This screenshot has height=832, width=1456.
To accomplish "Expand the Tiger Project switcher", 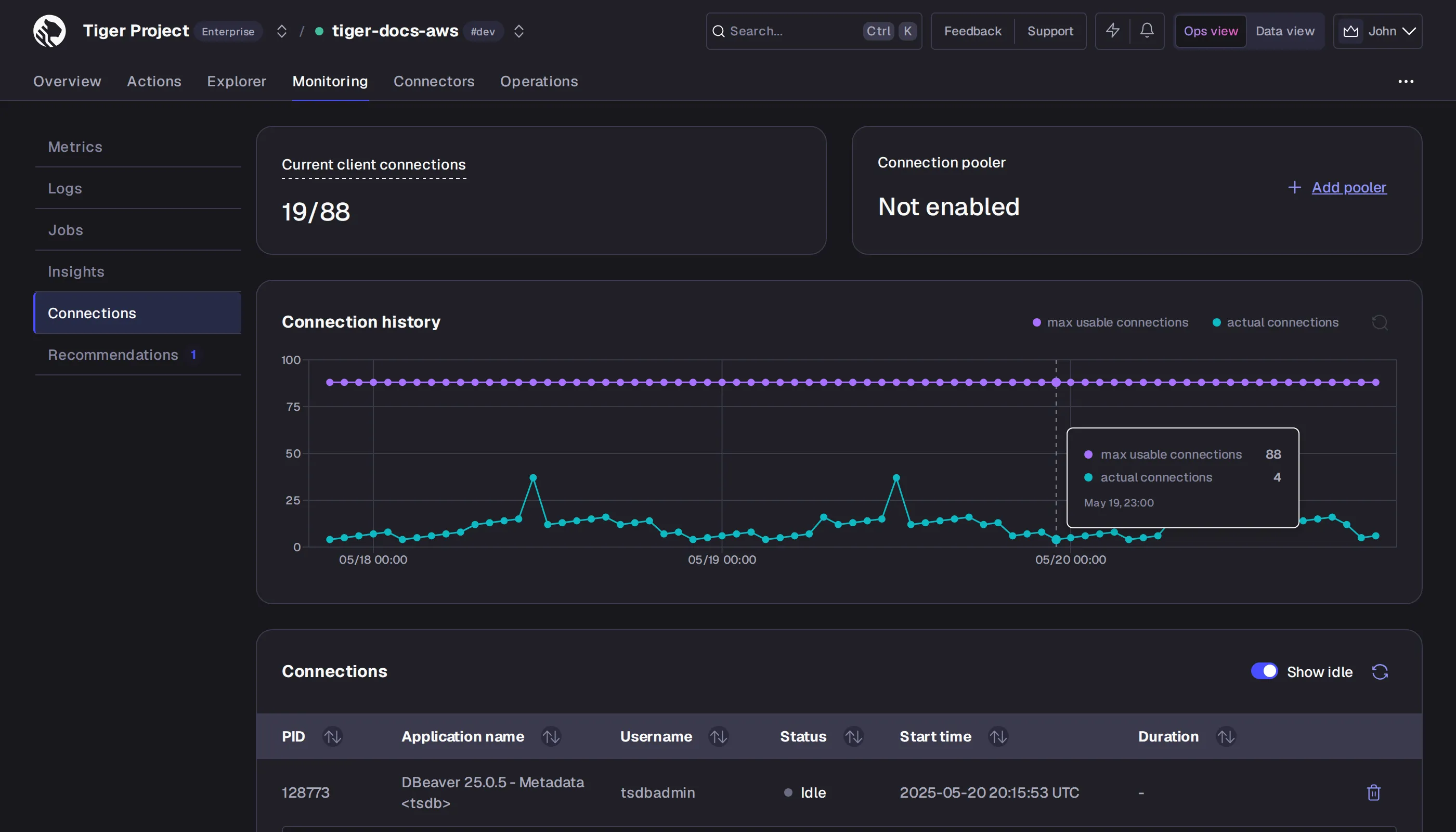I will (x=281, y=31).
